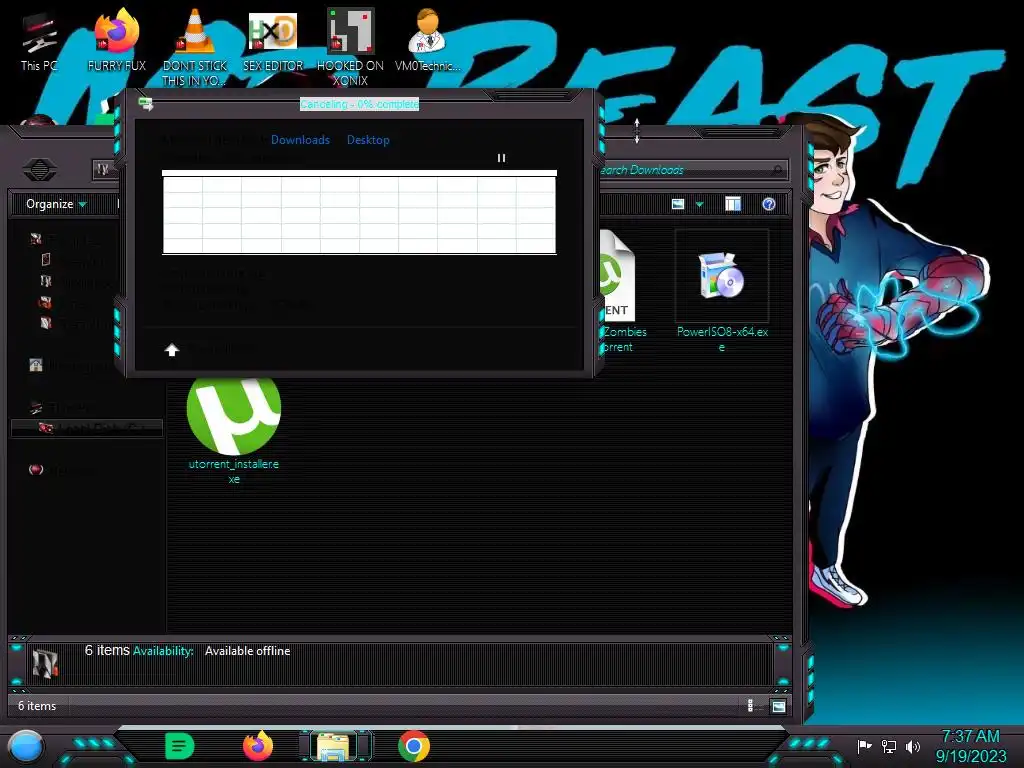Open the volume speaker tray icon
This screenshot has width=1024, height=768.
[x=913, y=746]
